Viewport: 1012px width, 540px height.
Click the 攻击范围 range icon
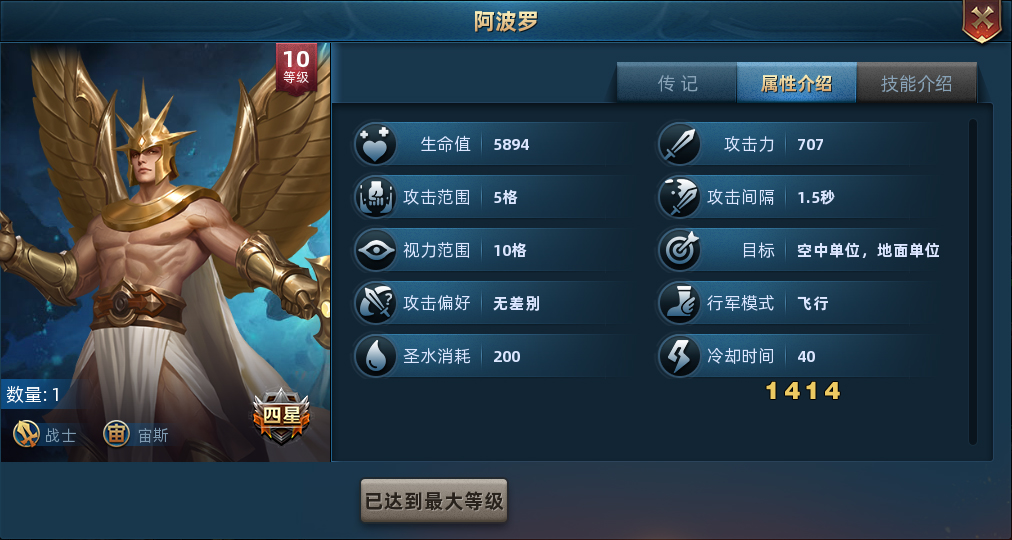pyautogui.click(x=375, y=197)
